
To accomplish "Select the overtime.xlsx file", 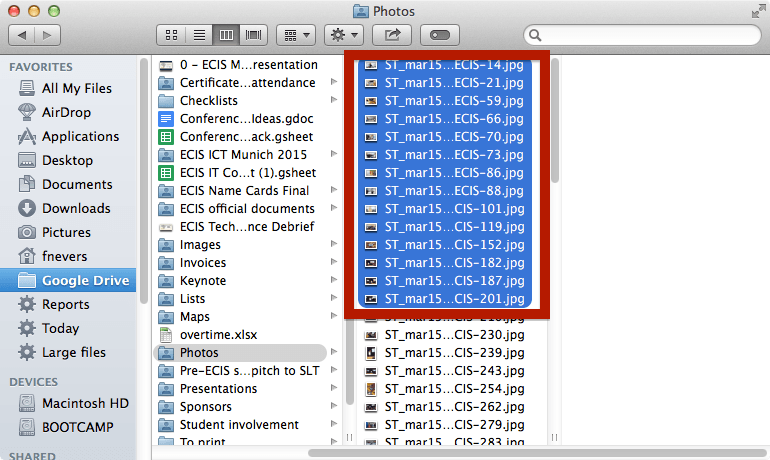I will 219,335.
